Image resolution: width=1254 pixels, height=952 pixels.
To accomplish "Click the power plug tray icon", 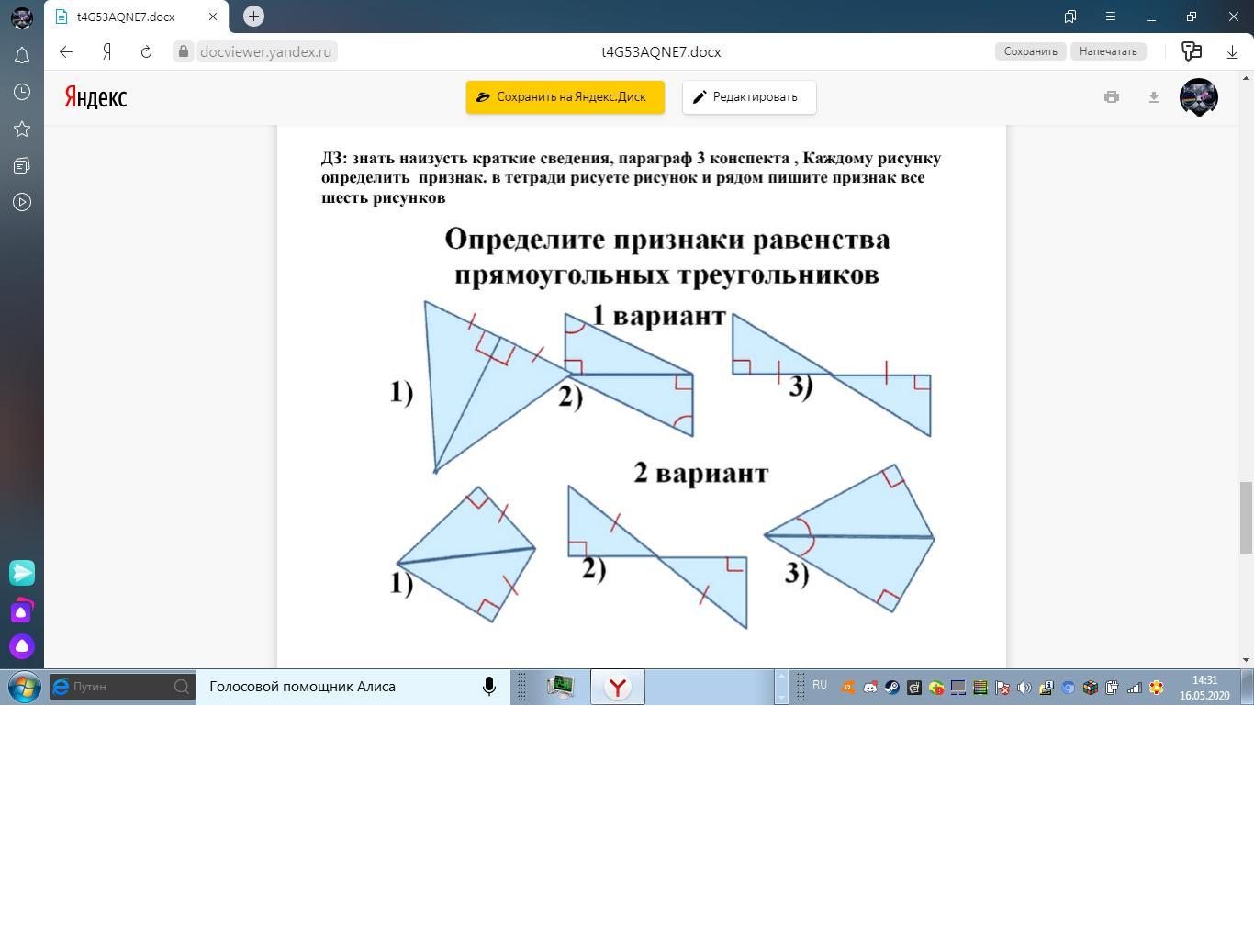I will click(x=1113, y=688).
